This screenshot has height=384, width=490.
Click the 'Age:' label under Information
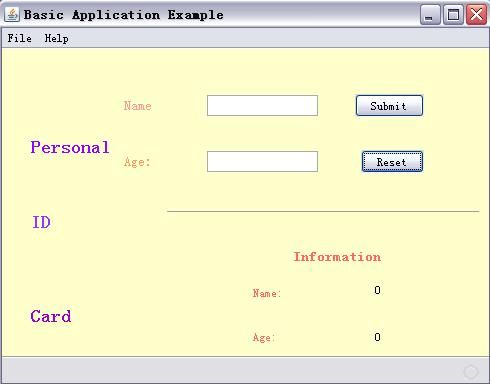pos(264,337)
